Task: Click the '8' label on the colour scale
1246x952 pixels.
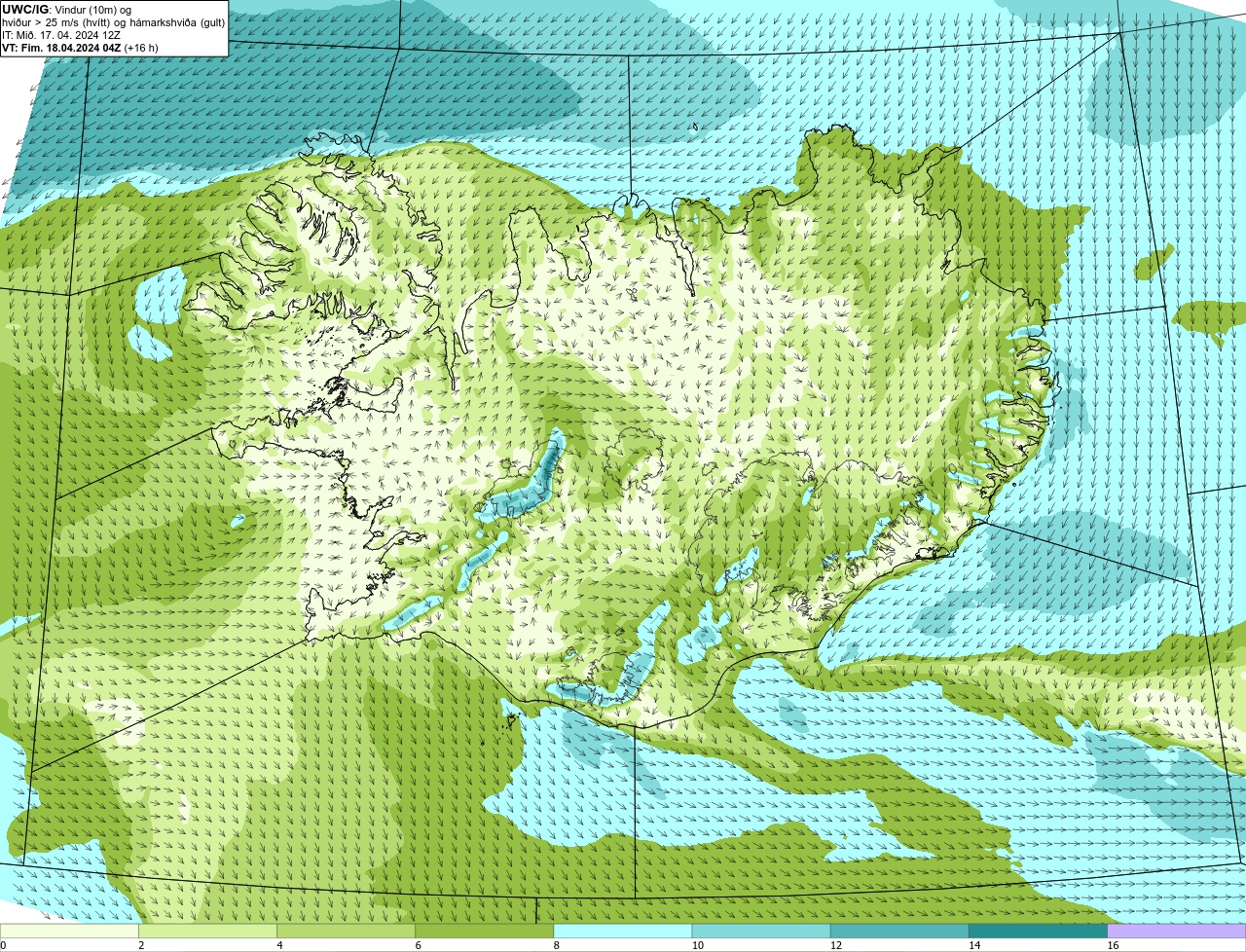Action: point(556,945)
